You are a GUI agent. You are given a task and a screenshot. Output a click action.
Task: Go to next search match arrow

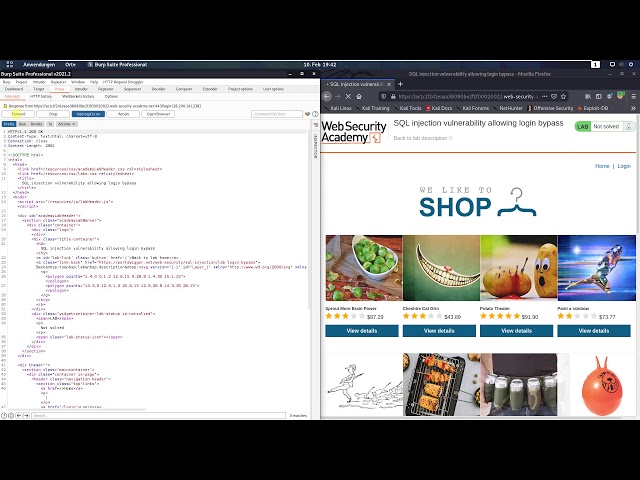coord(26,416)
